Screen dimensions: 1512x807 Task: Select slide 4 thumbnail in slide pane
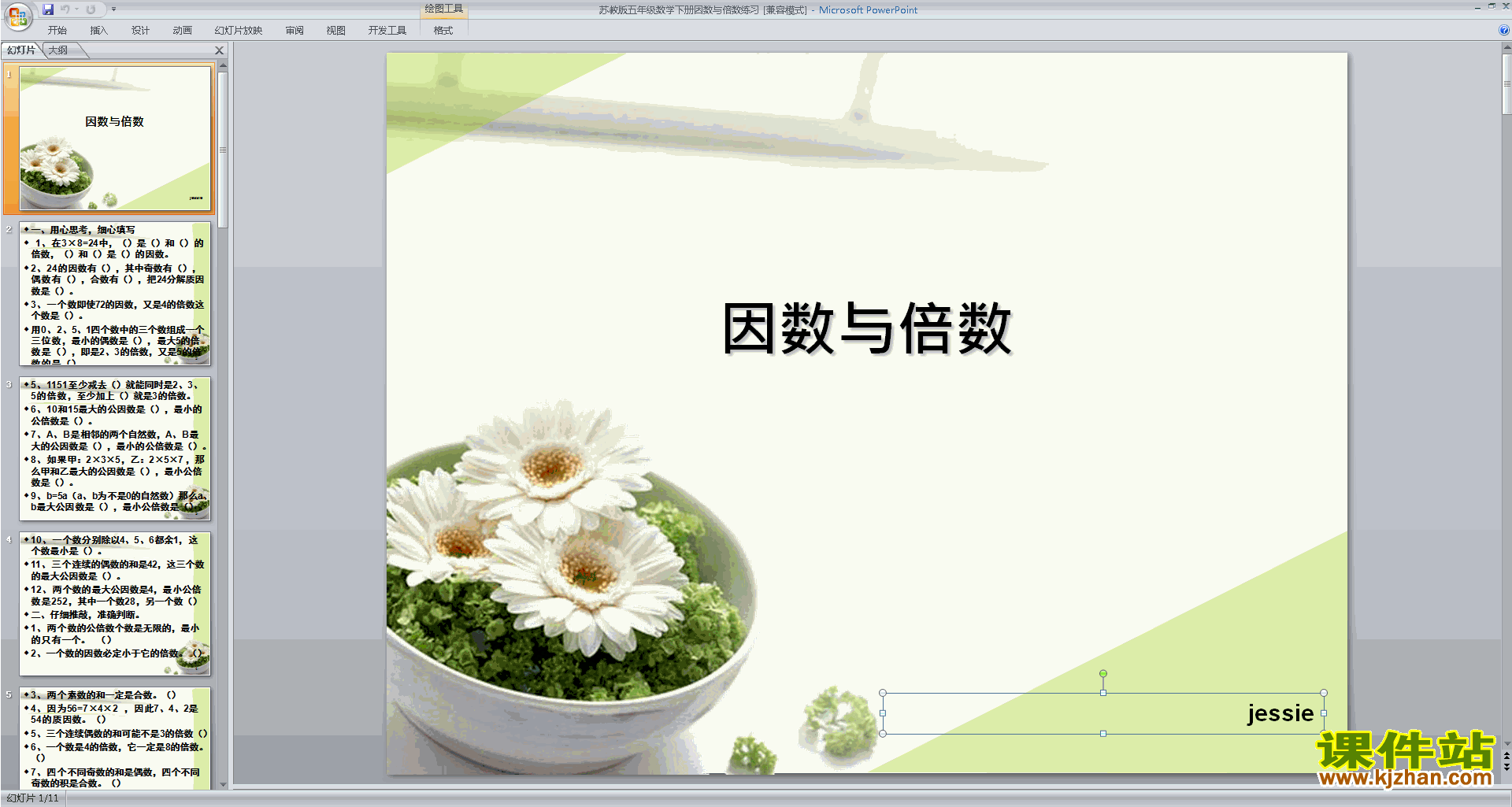[x=115, y=604]
